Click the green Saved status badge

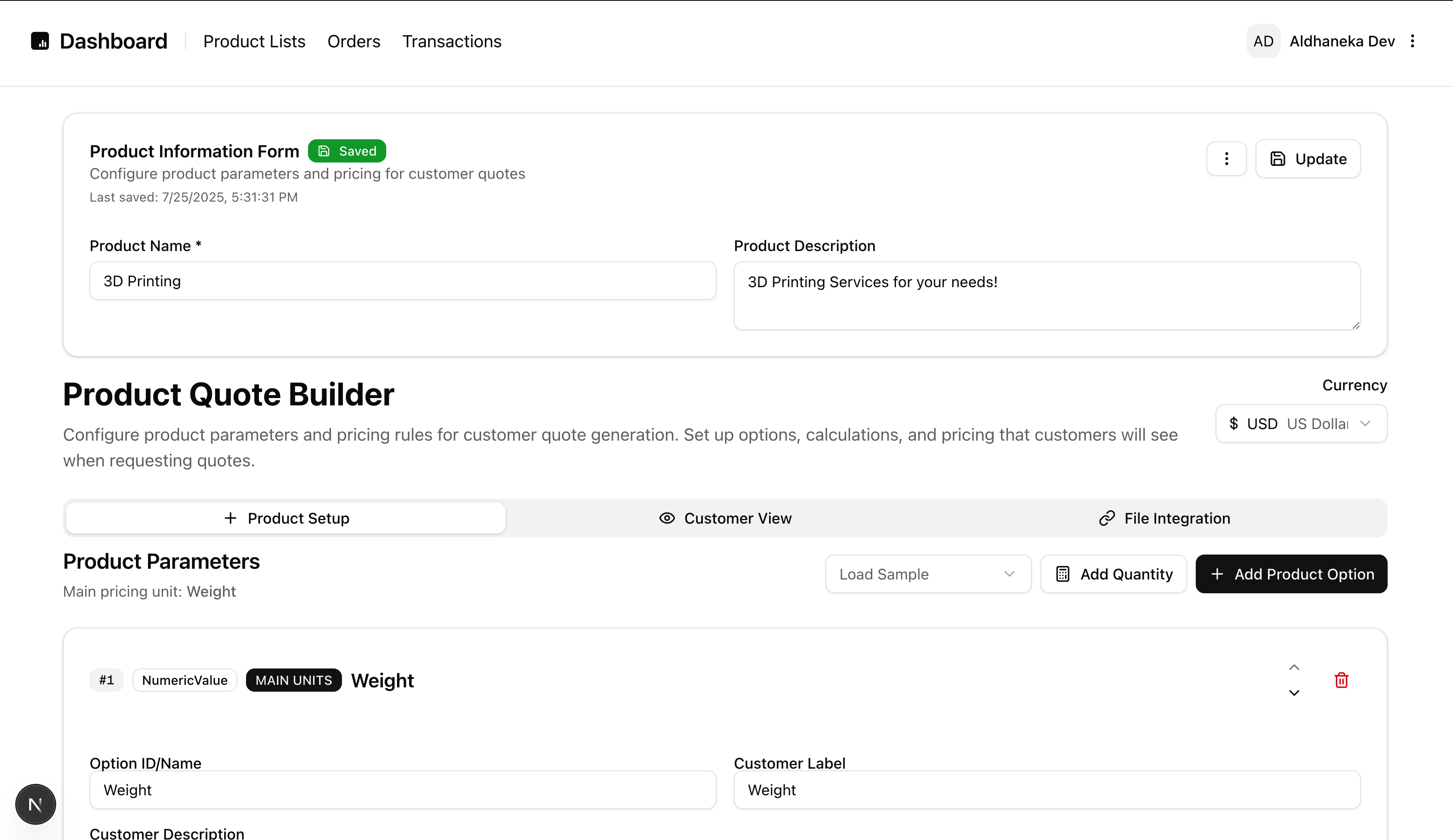(347, 151)
